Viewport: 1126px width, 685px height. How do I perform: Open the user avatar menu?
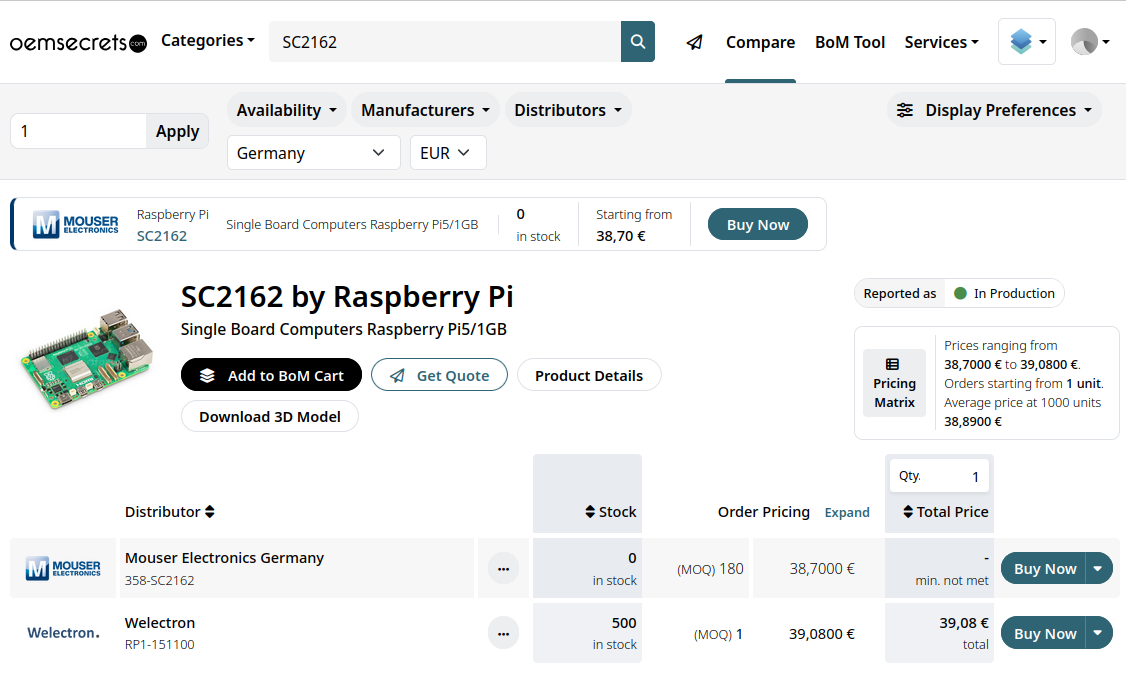1090,42
